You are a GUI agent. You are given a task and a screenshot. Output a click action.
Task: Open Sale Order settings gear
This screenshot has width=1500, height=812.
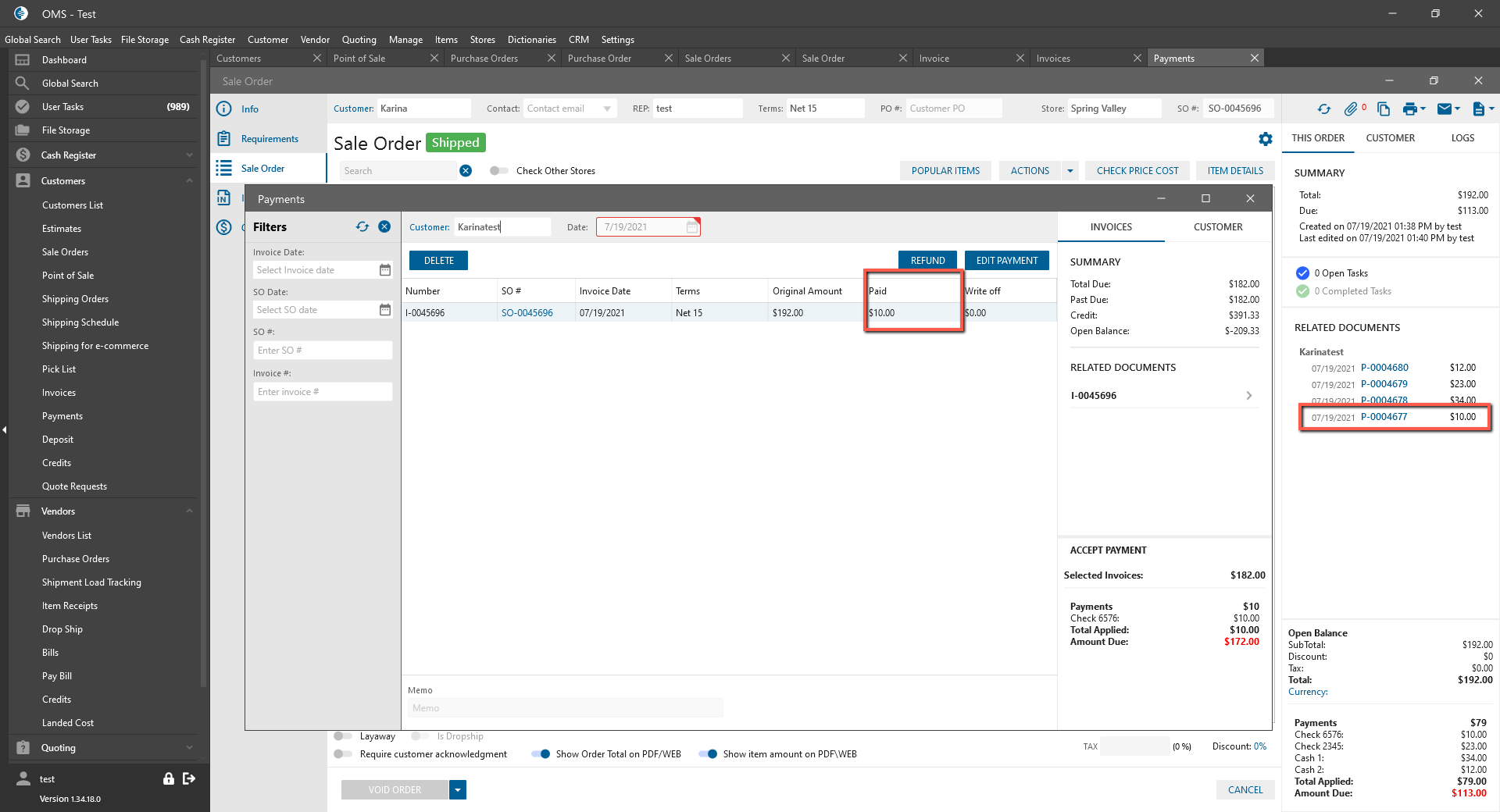click(x=1266, y=139)
